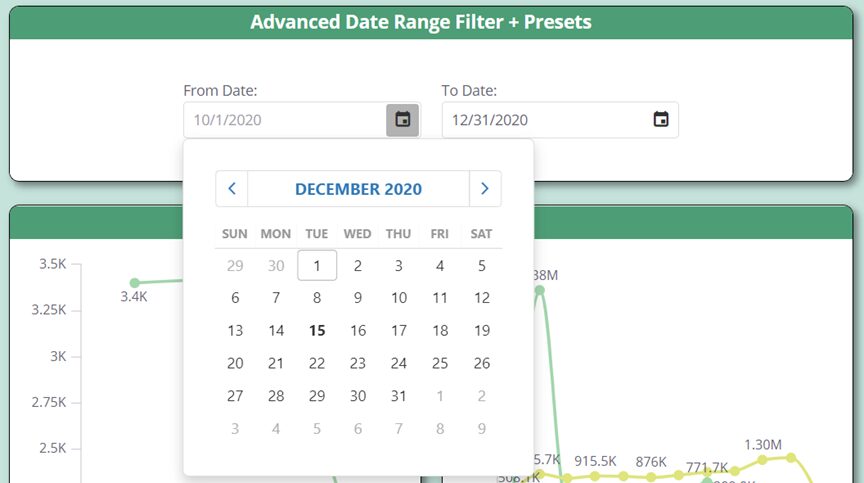
Task: Select December 9 in the calendar
Action: (x=358, y=298)
